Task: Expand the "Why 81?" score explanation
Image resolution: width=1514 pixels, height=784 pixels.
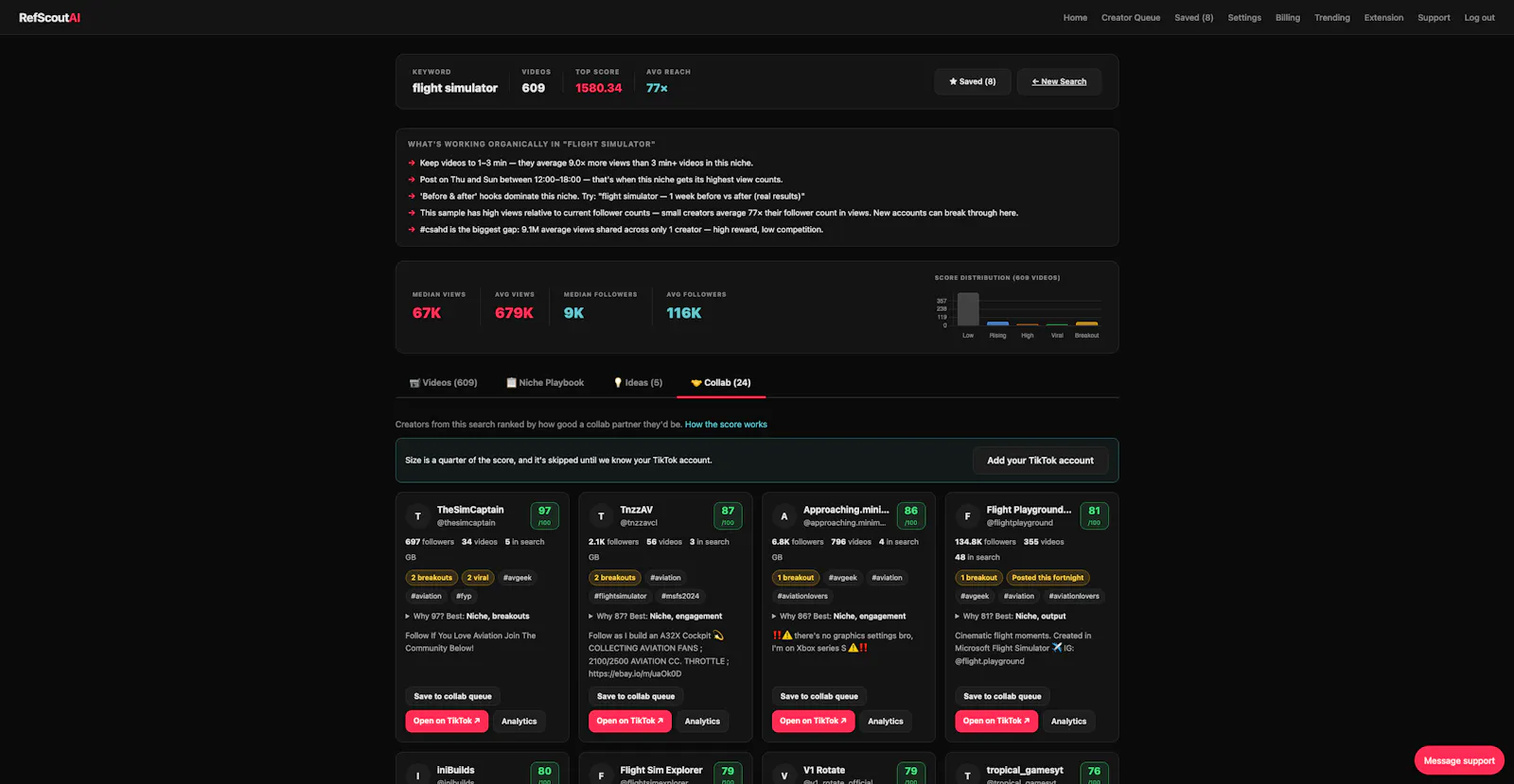Action: point(1011,616)
